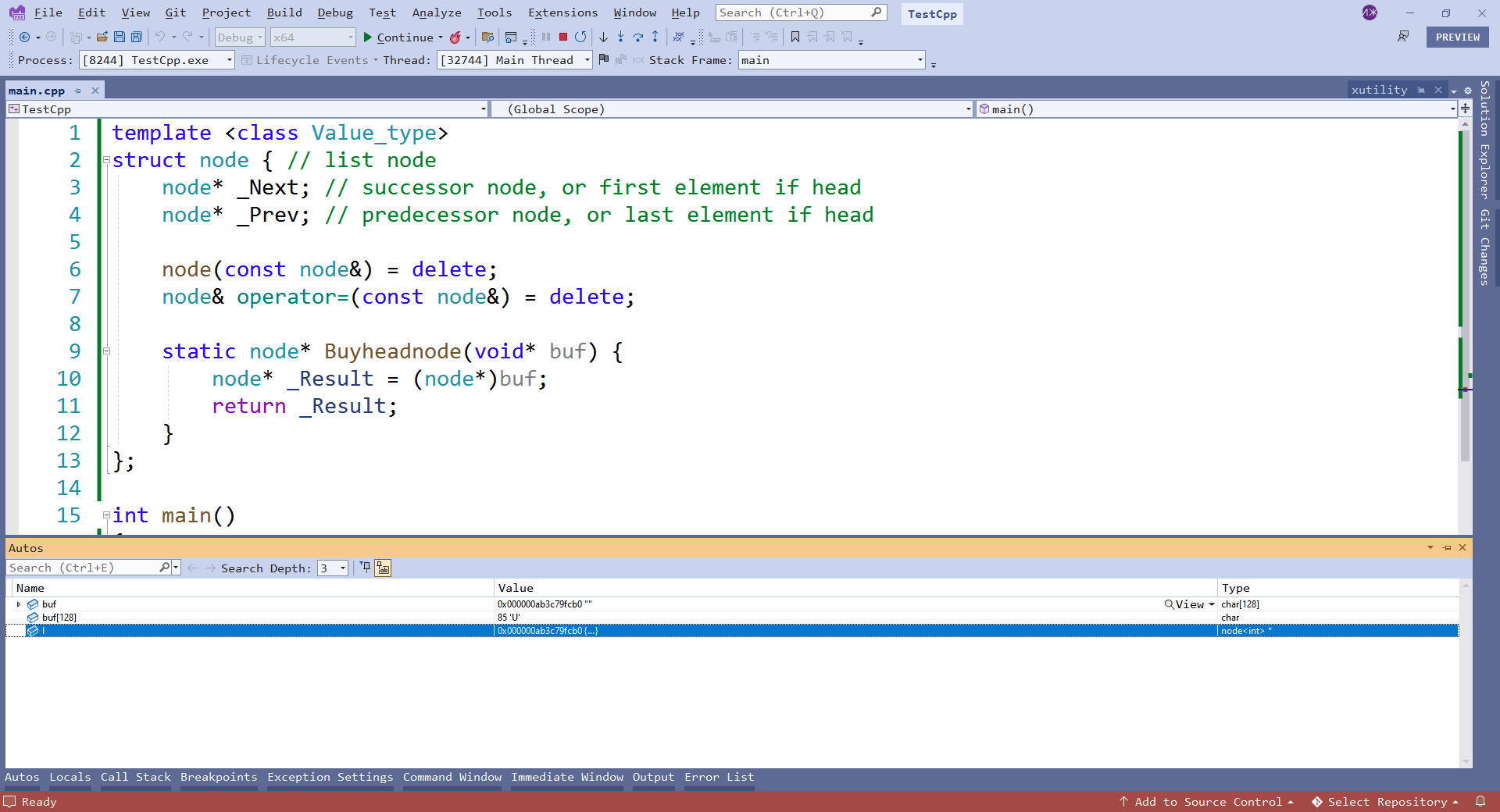1500x812 pixels.
Task: Open the Global Scope navigation dropdown
Action: point(733,109)
